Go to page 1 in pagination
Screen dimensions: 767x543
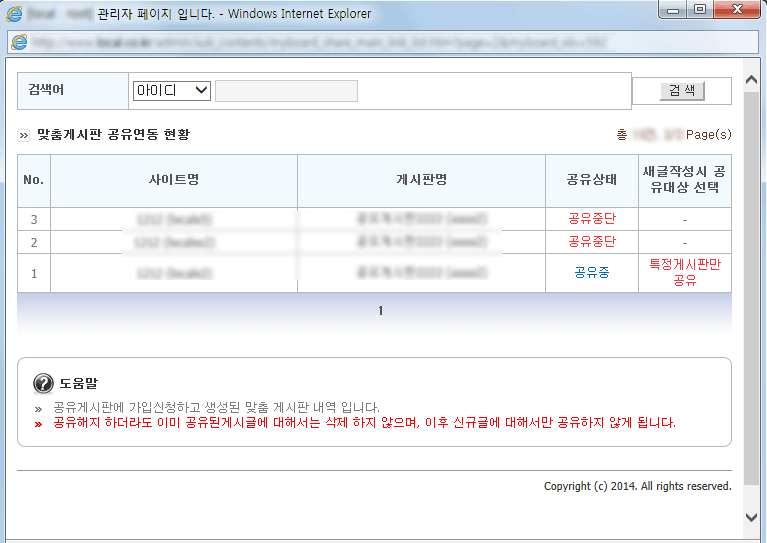tap(381, 310)
